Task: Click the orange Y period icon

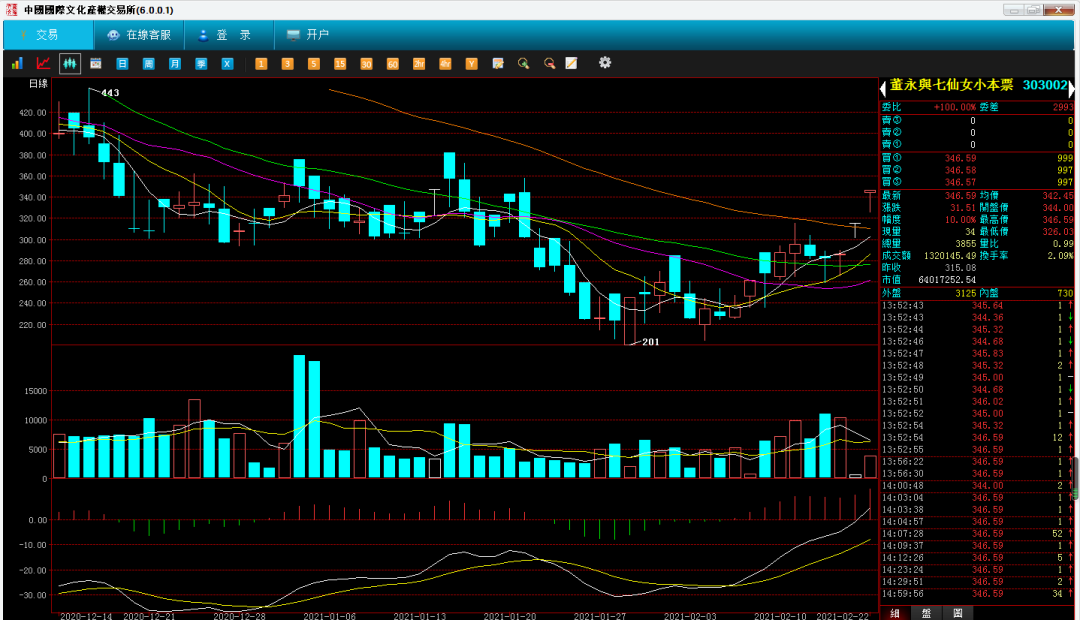Action: 471,63
